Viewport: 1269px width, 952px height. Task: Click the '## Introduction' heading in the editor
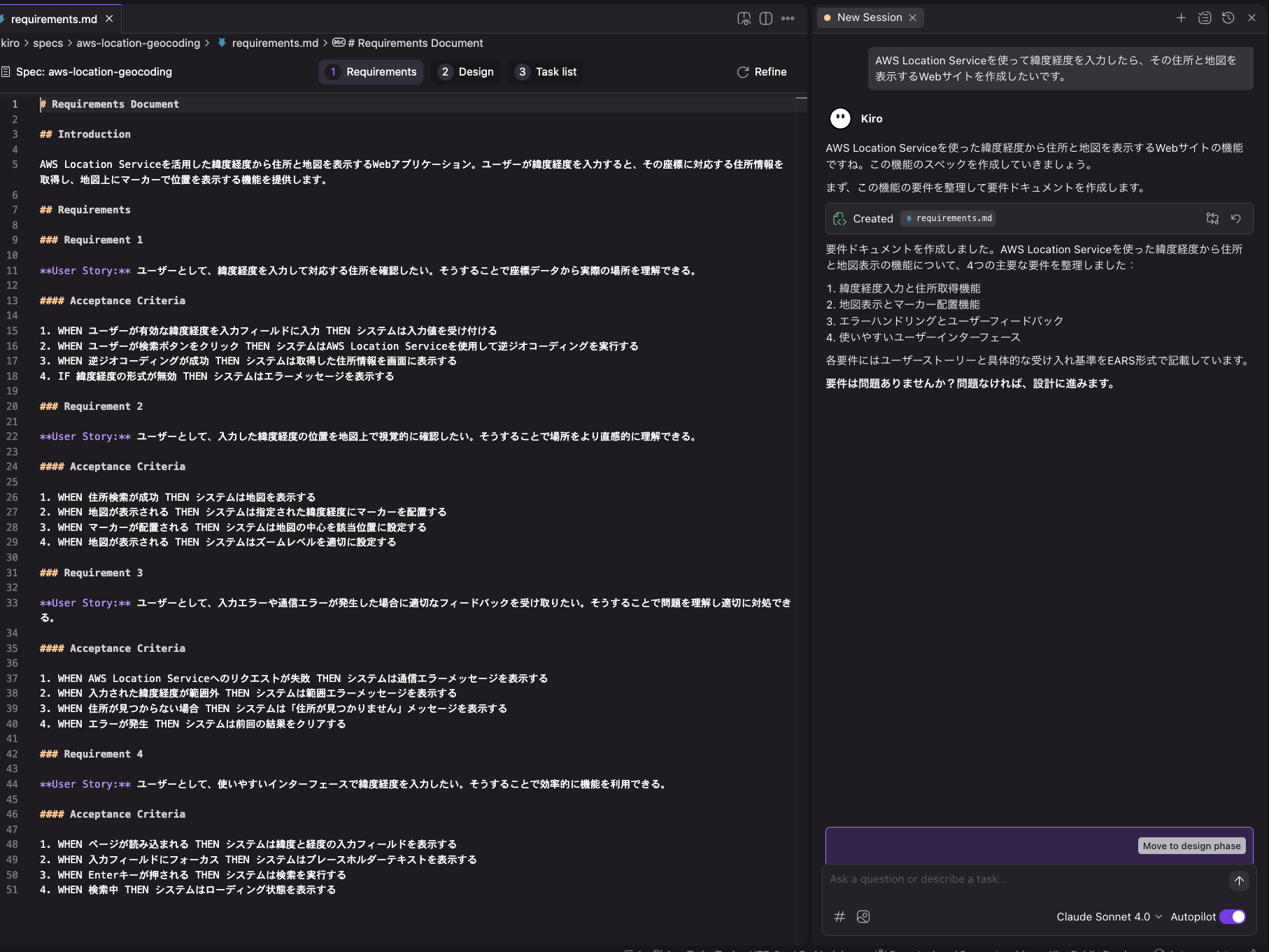tap(85, 134)
